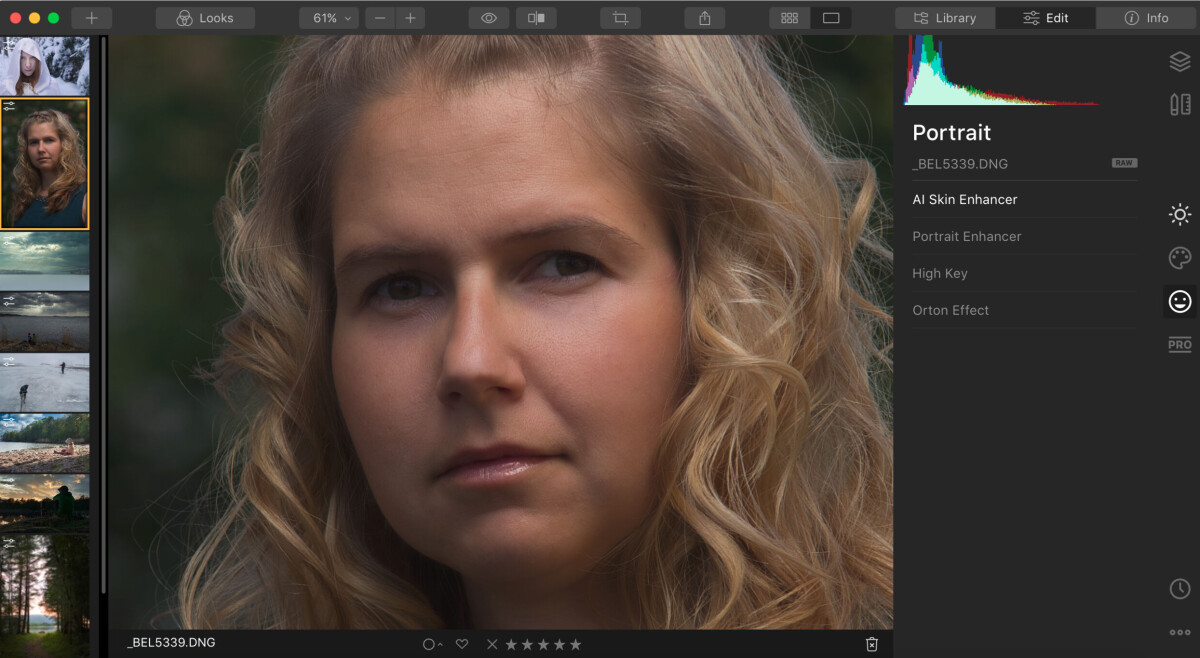Open the Library tab
This screenshot has width=1200, height=658.
click(945, 18)
